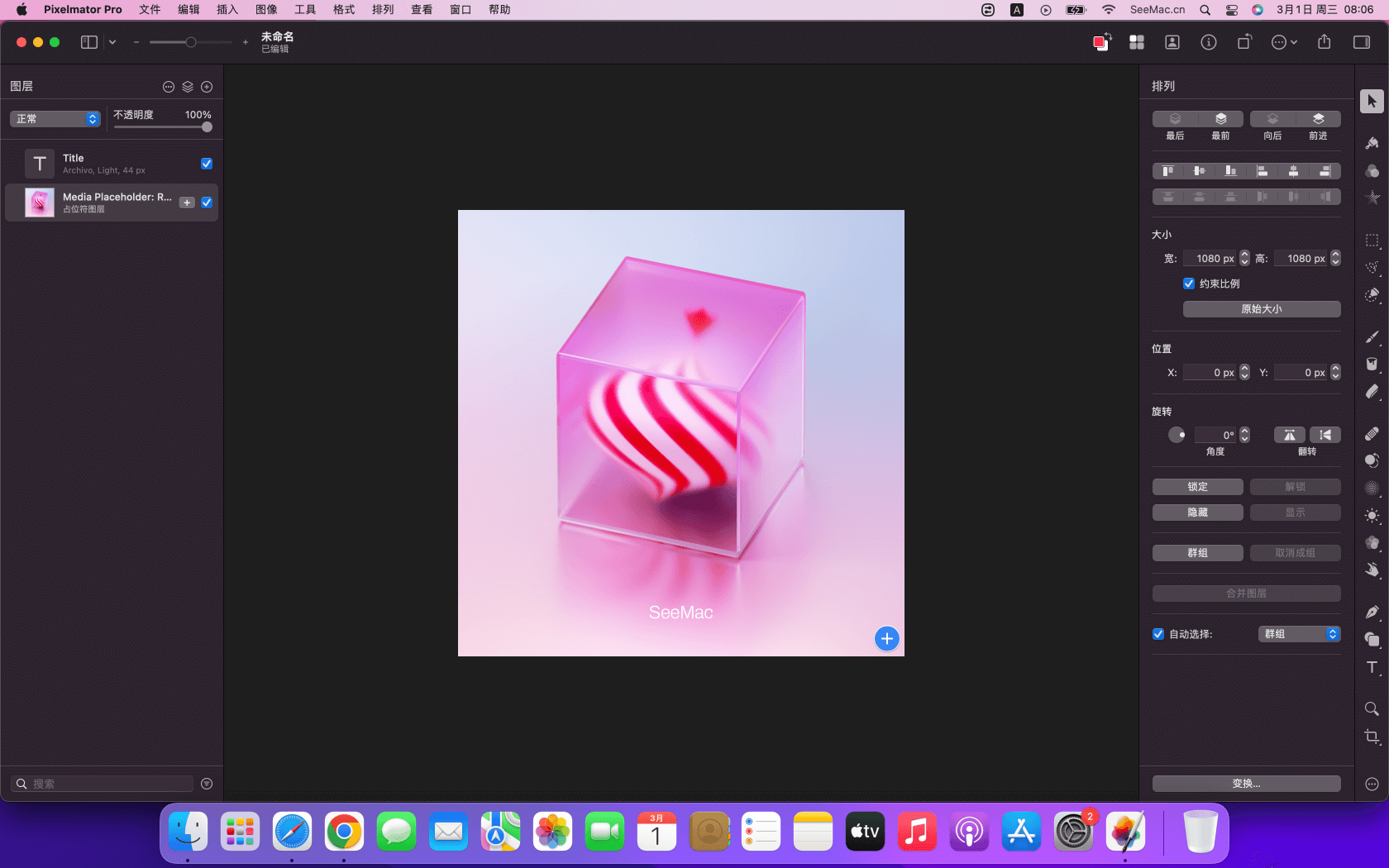Open the 图像 menu

pyautogui.click(x=266, y=10)
